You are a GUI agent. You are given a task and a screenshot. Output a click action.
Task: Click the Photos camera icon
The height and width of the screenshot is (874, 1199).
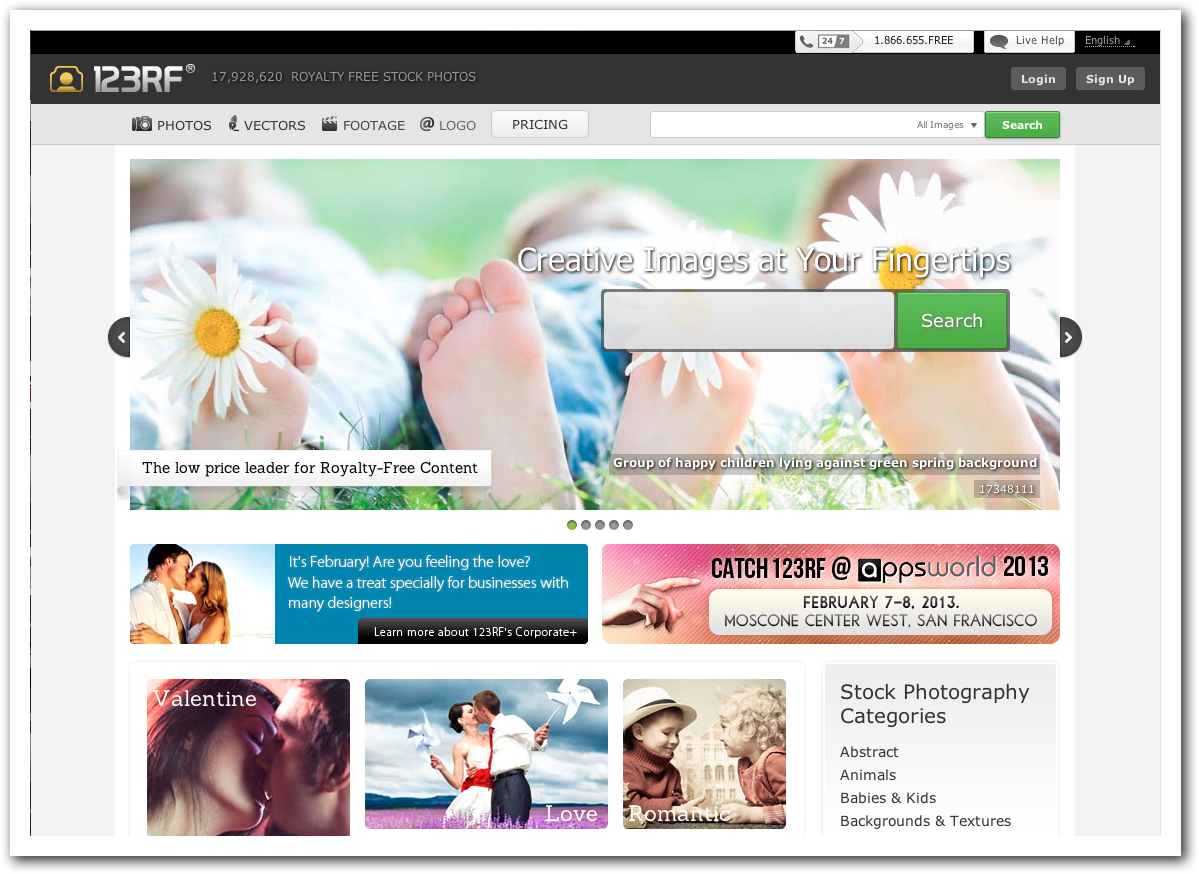141,124
